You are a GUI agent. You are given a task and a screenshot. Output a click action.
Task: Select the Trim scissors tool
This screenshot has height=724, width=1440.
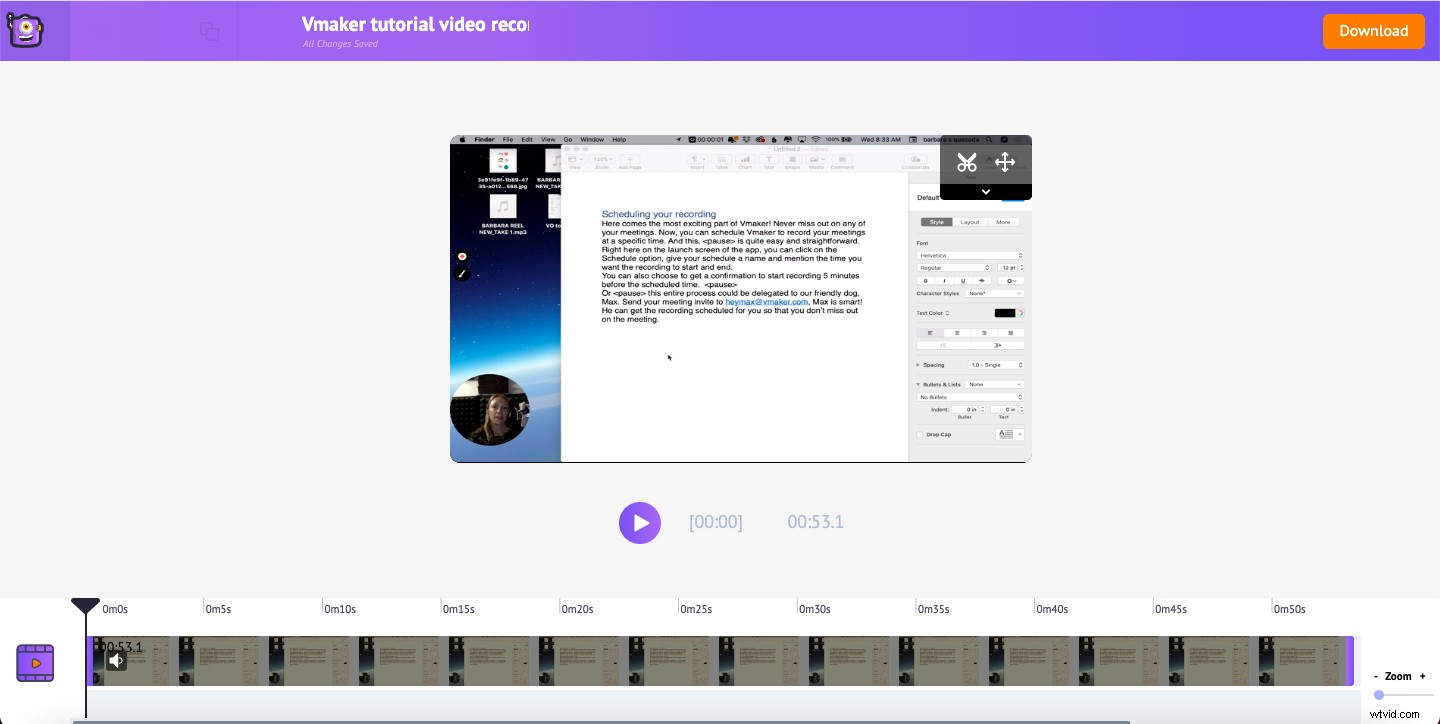(x=967, y=161)
